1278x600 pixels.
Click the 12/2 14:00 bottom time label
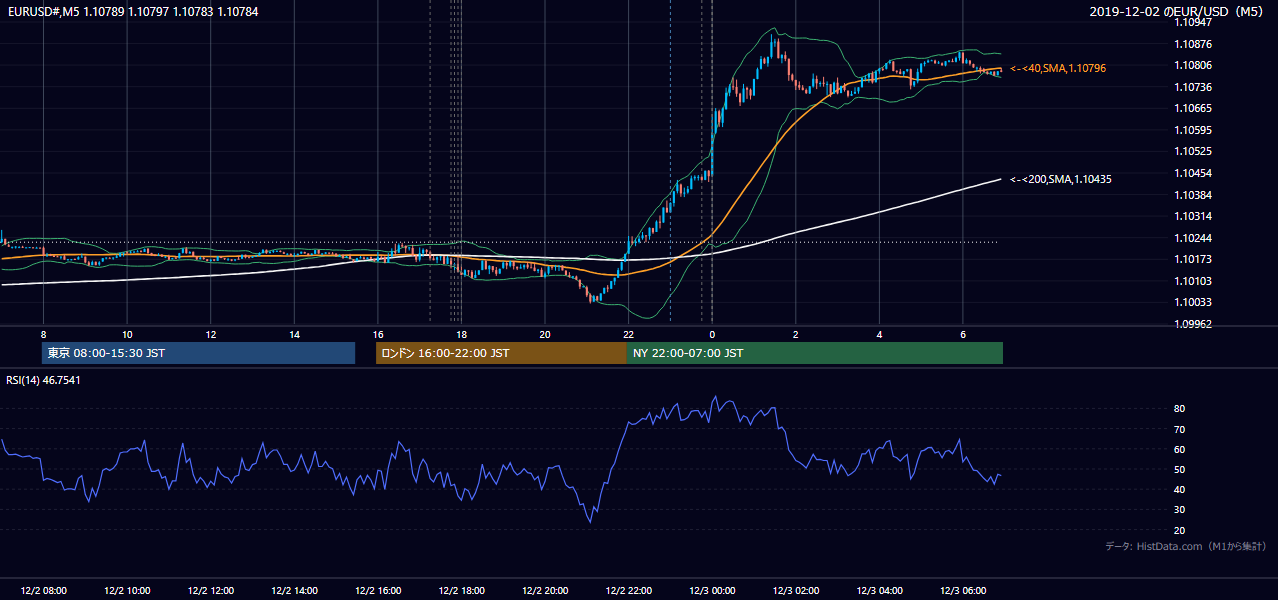click(x=294, y=590)
